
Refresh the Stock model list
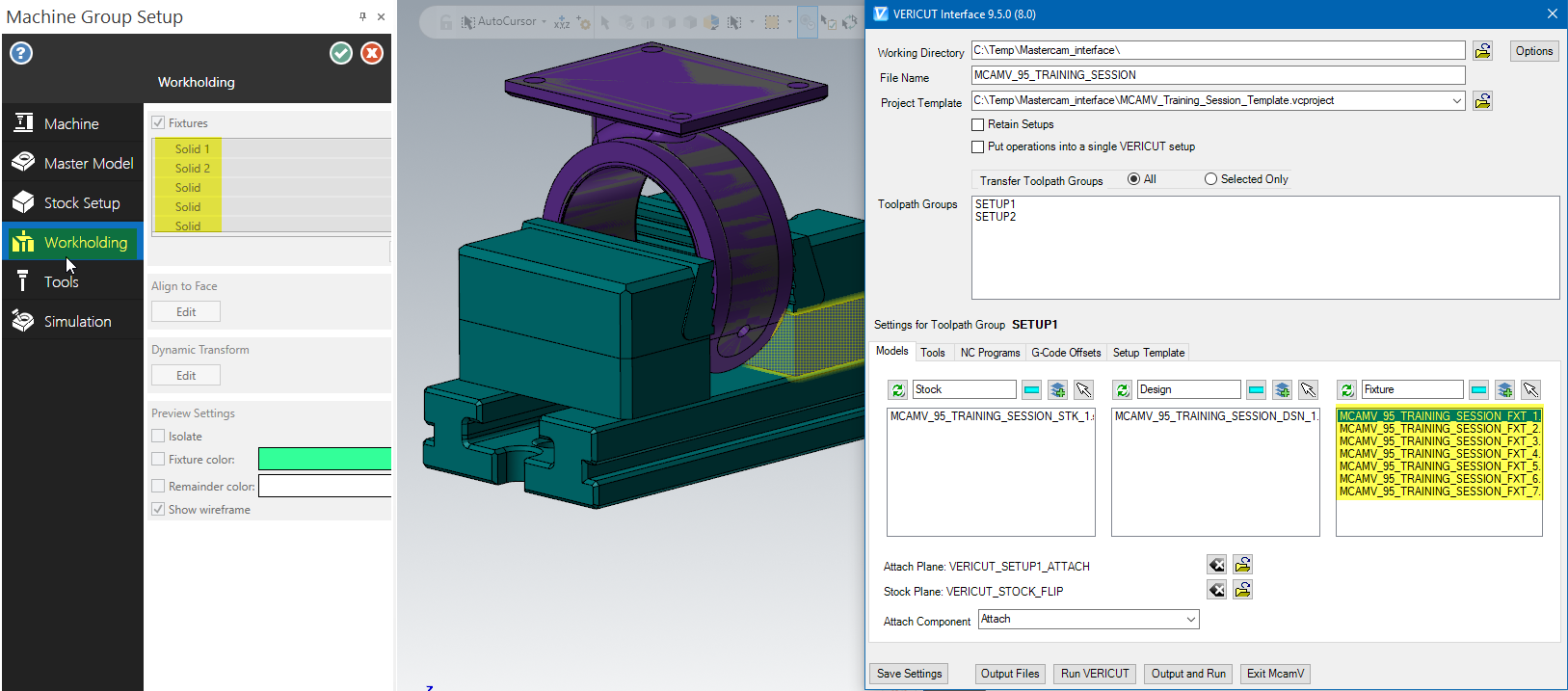898,389
